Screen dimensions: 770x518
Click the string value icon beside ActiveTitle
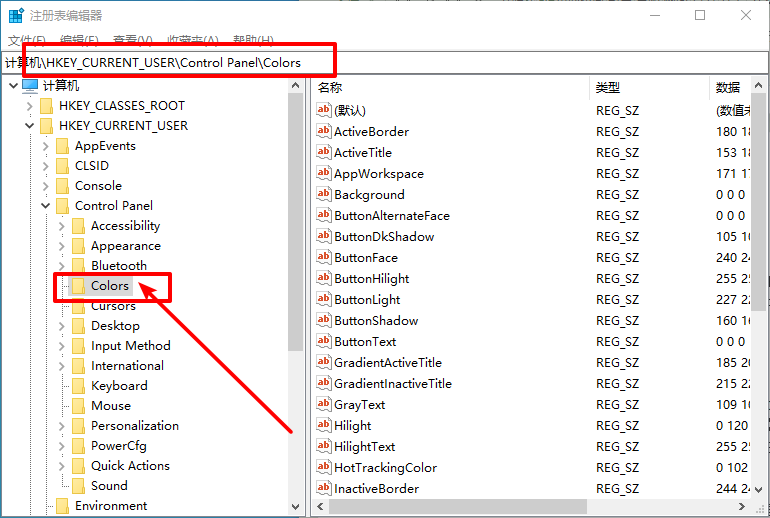tap(324, 152)
